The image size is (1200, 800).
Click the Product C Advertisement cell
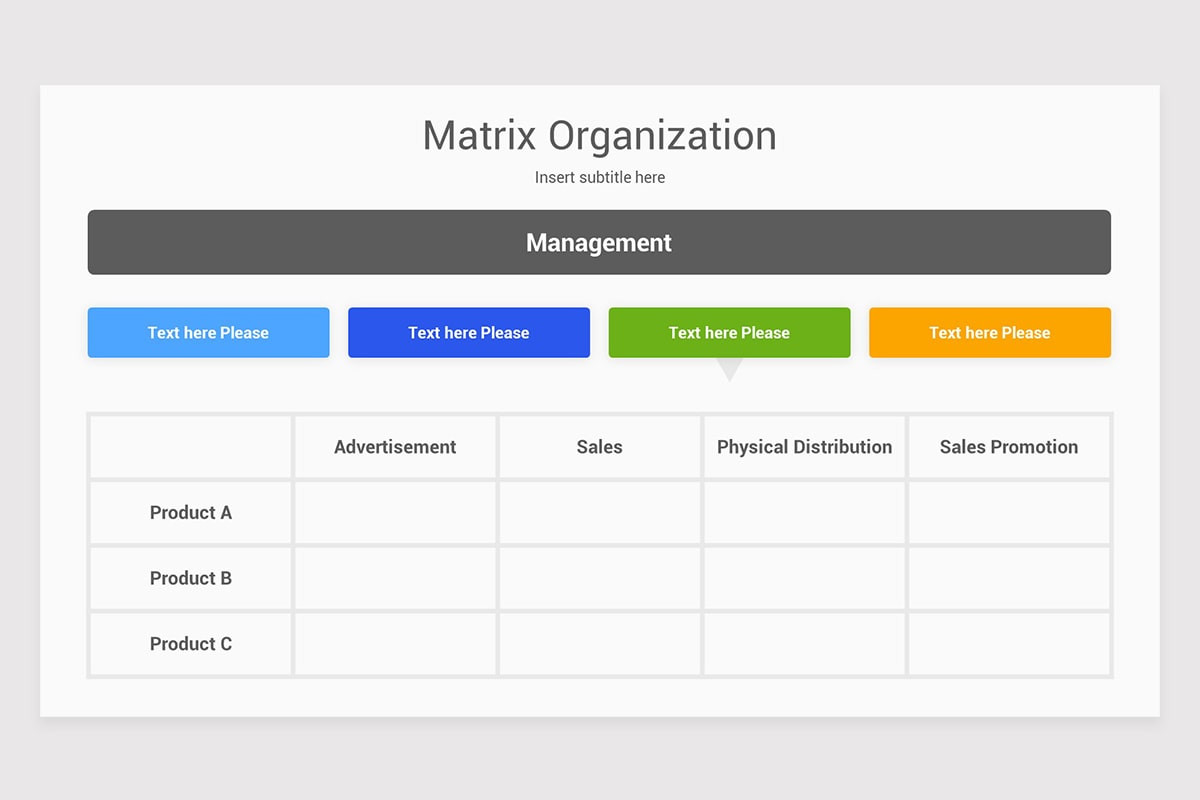coord(395,644)
